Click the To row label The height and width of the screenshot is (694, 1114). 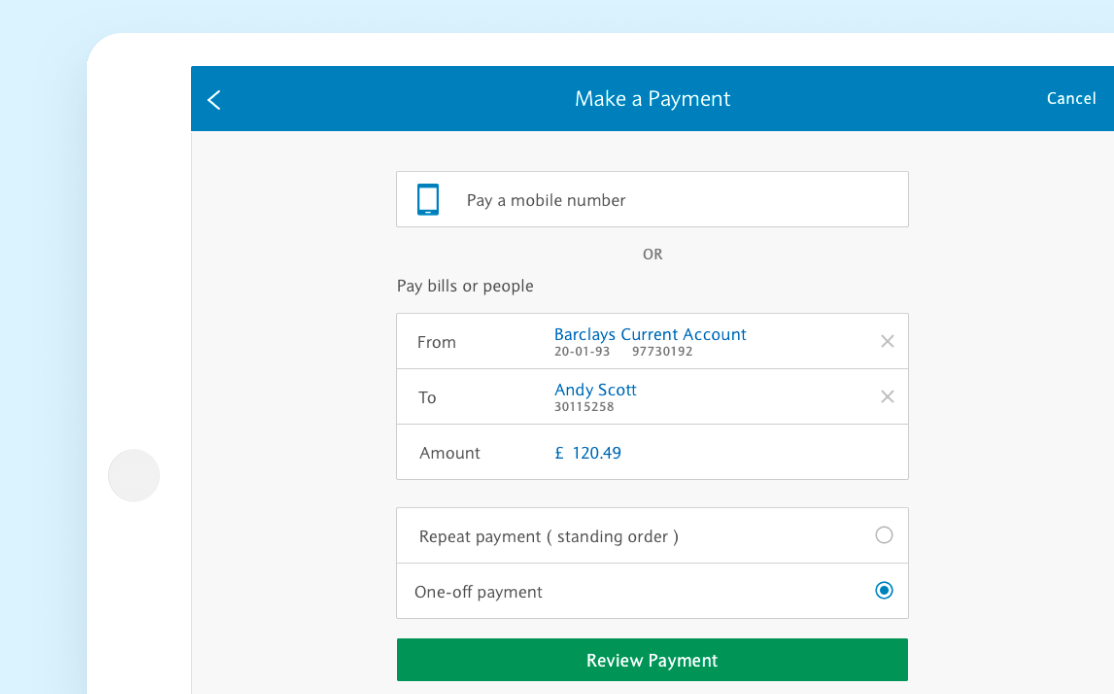coord(427,398)
